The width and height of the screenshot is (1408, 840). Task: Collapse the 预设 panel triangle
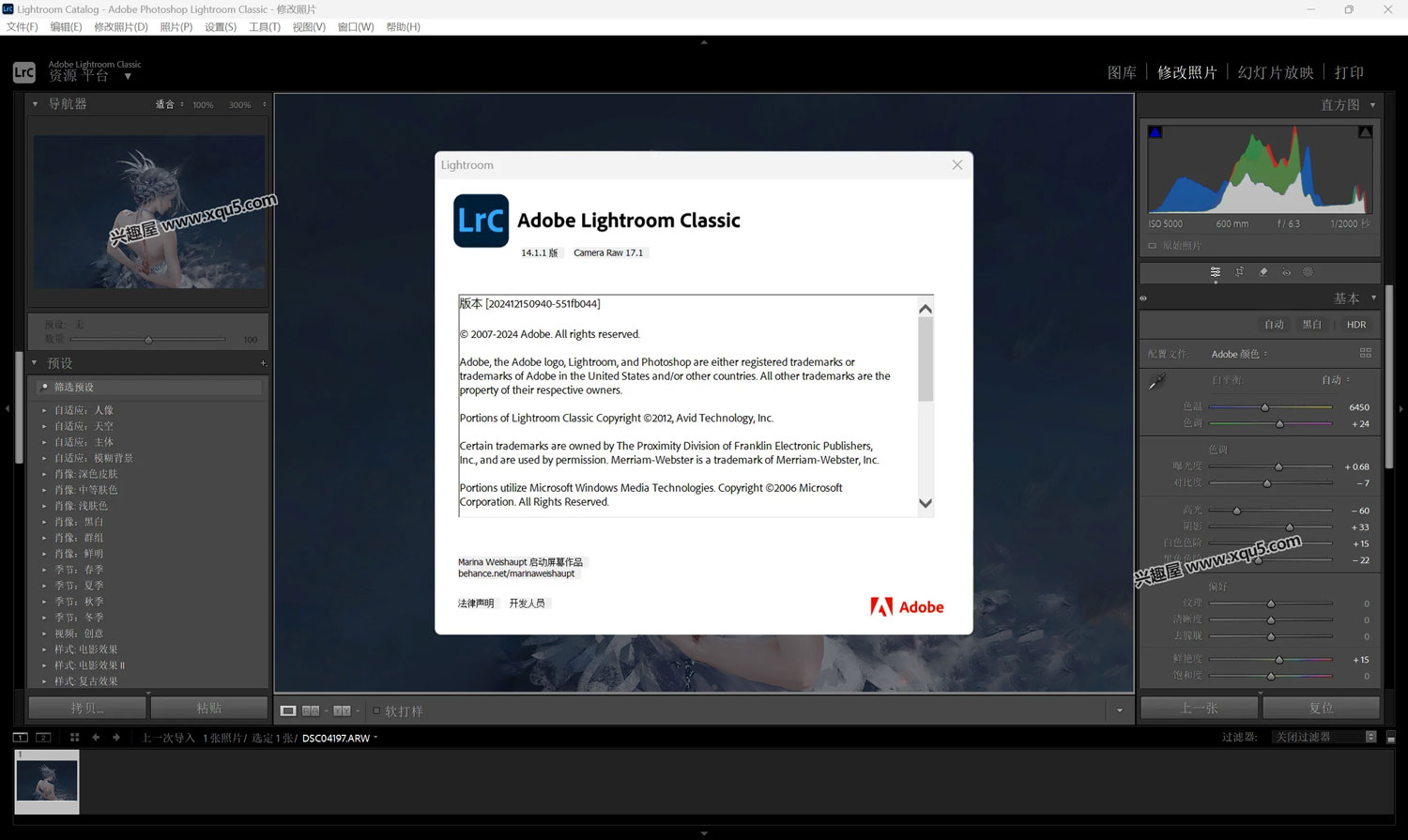pyautogui.click(x=35, y=363)
